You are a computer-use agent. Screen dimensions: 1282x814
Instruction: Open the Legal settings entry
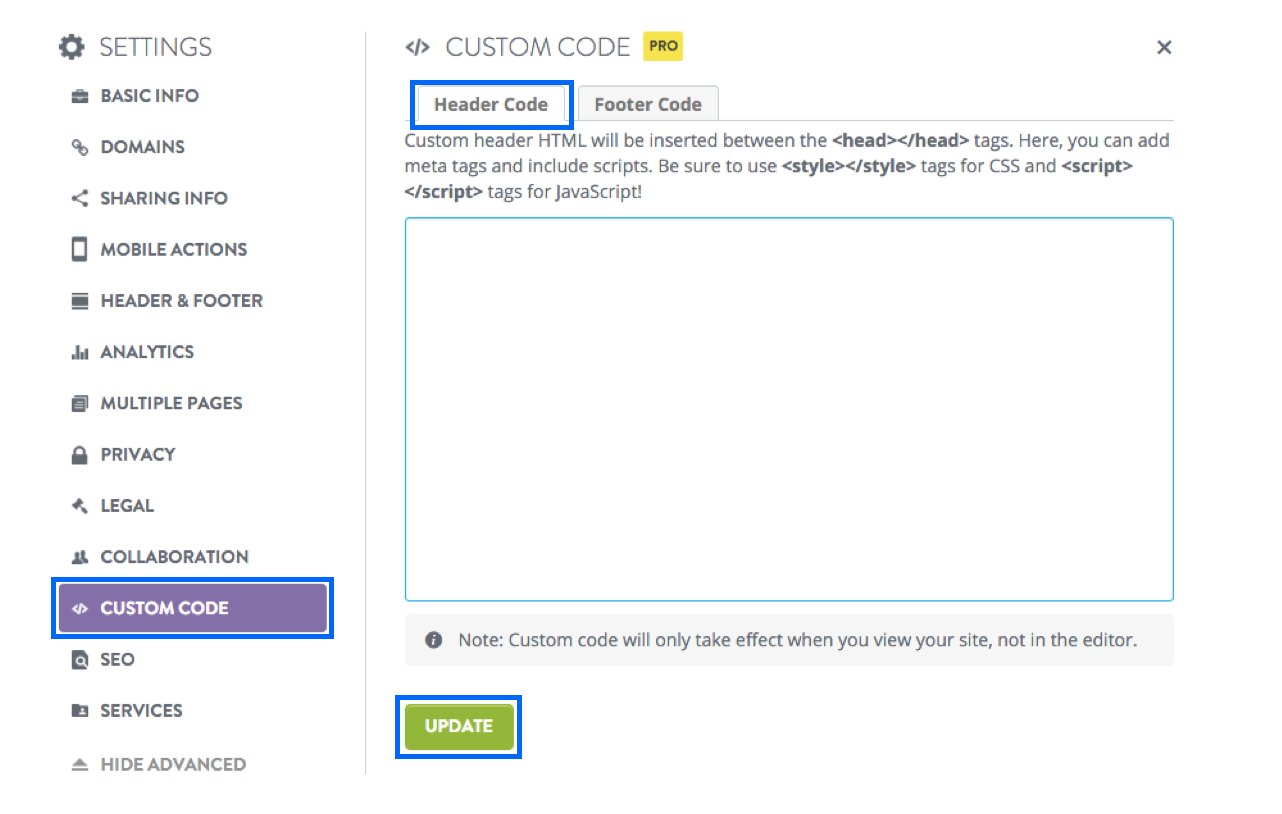pyautogui.click(x=126, y=505)
